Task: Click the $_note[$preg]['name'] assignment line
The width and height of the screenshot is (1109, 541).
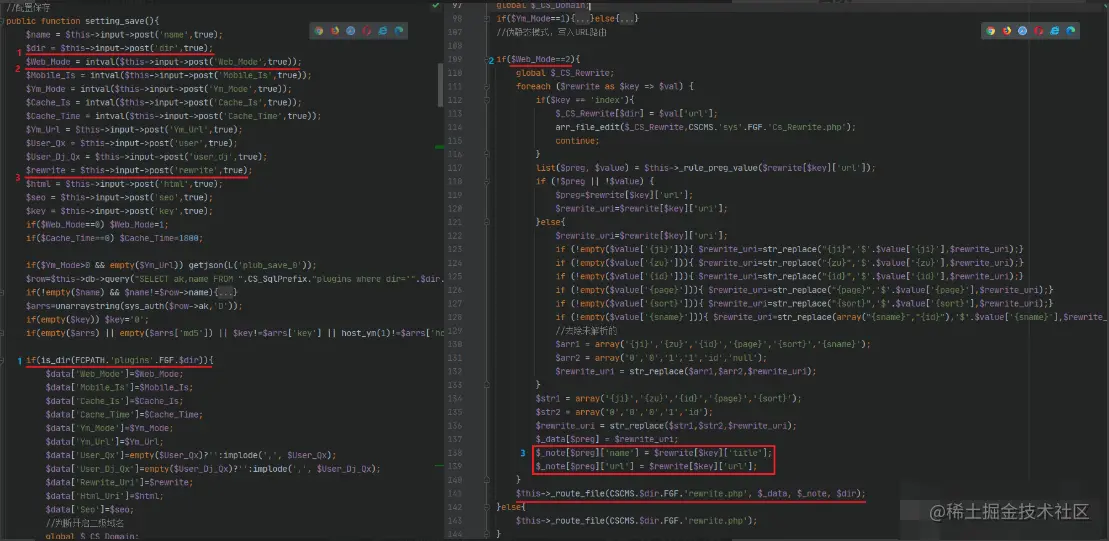Action: pos(654,453)
